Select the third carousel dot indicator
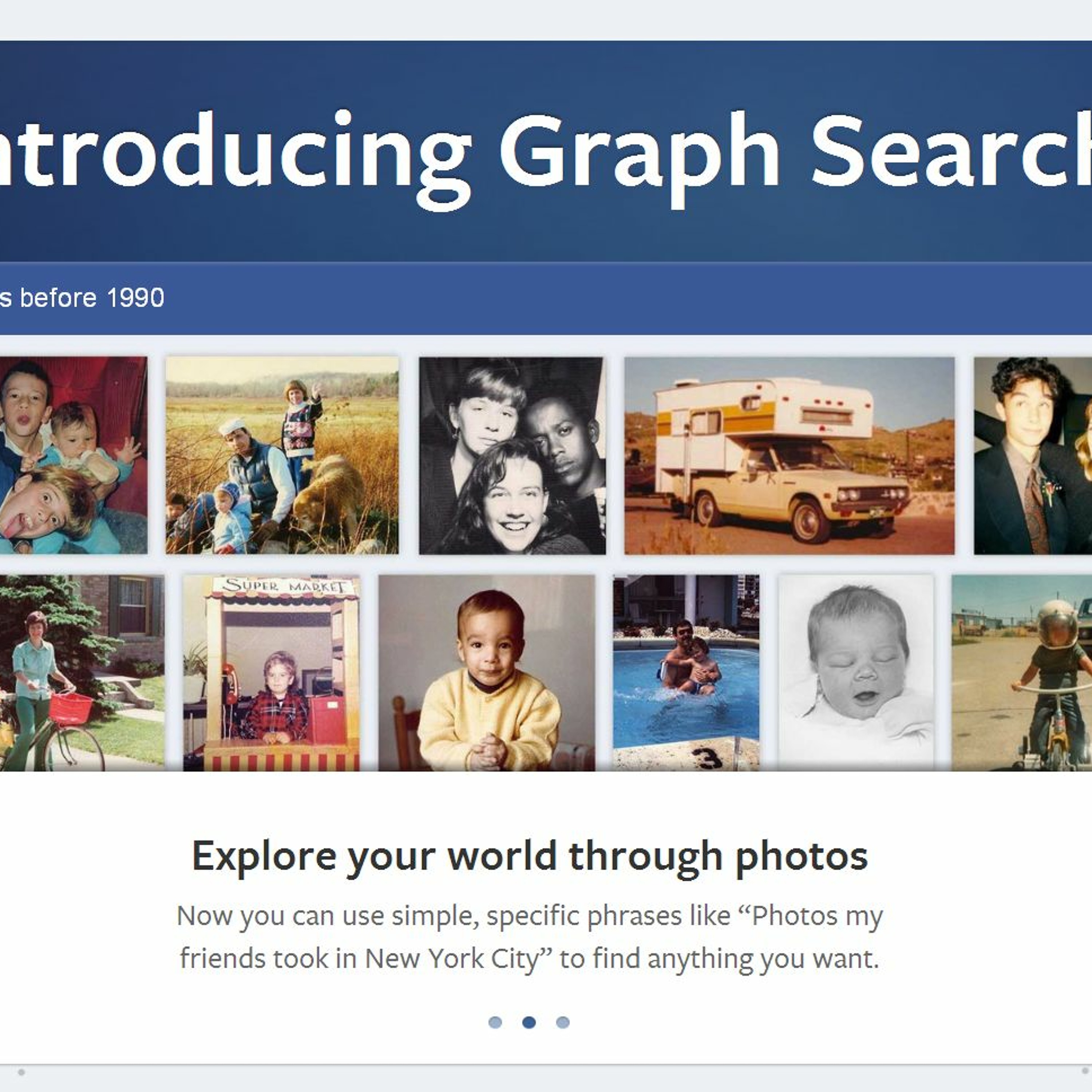This screenshot has width=1092, height=1092. tap(563, 1022)
